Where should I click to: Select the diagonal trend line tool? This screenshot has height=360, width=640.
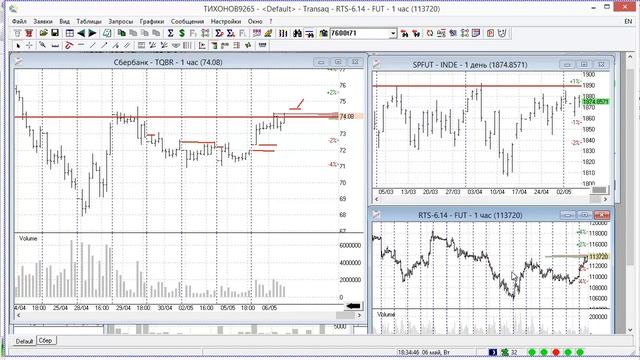[93, 45]
